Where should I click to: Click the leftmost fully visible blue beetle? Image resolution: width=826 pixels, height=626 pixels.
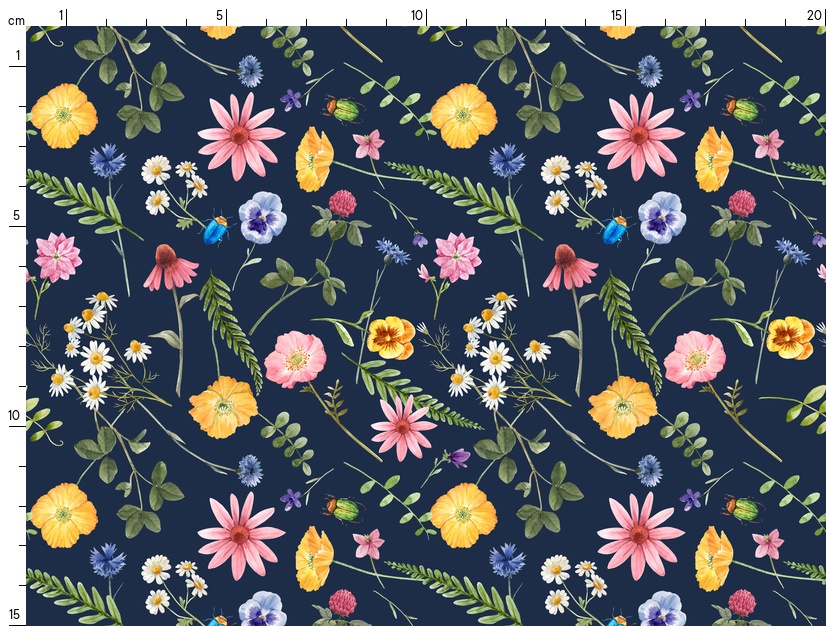point(215,231)
